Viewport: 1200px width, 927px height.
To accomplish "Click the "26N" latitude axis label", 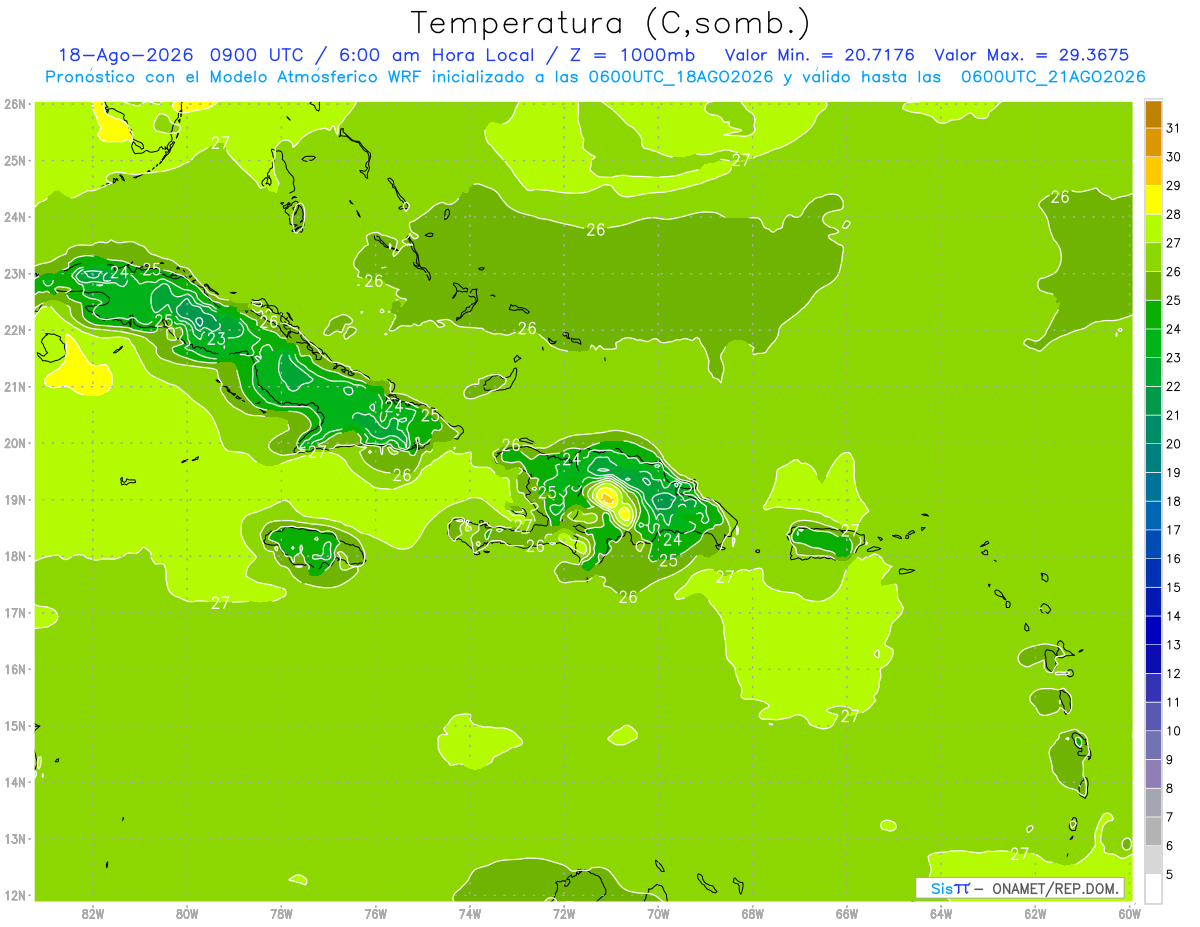I will tap(15, 104).
